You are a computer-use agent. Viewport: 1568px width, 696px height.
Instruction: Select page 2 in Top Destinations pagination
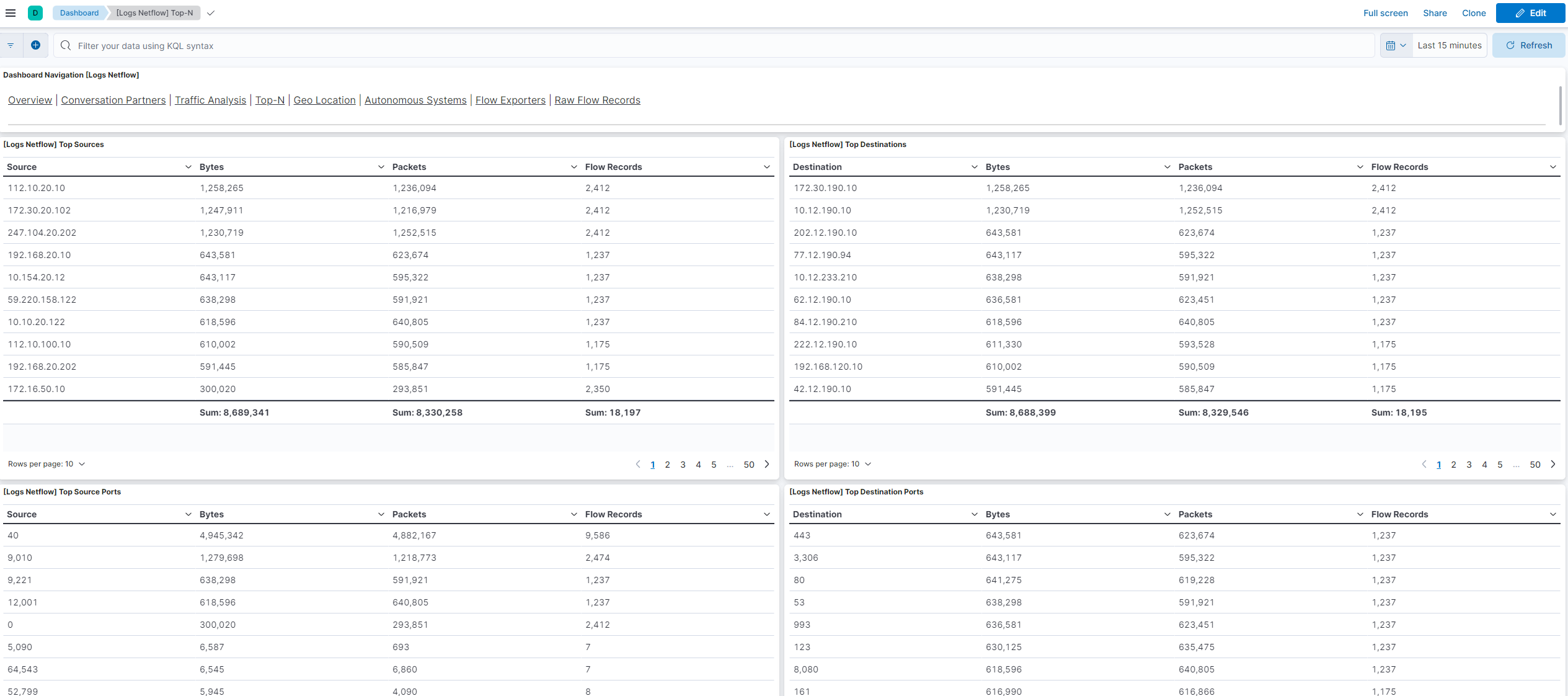coord(1453,464)
